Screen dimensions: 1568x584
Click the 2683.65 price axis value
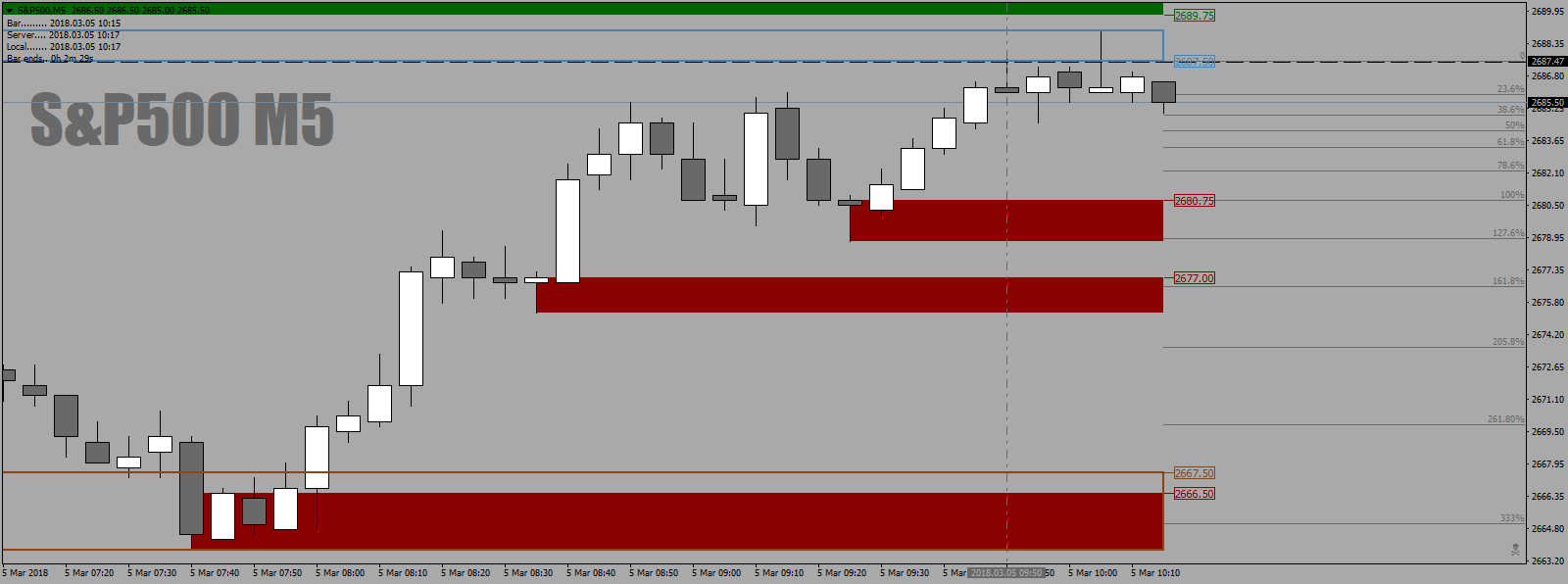1547,141
